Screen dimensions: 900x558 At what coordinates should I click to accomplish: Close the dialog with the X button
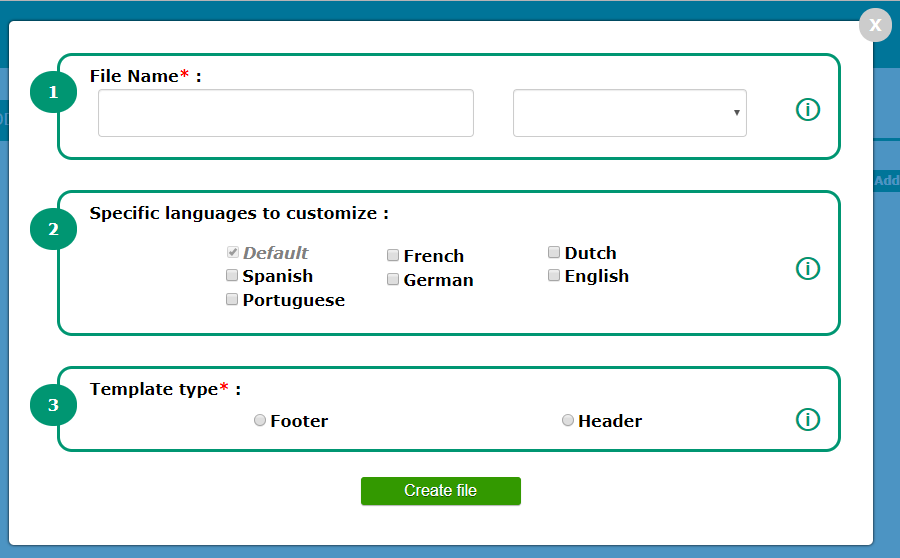pyautogui.click(x=875, y=25)
